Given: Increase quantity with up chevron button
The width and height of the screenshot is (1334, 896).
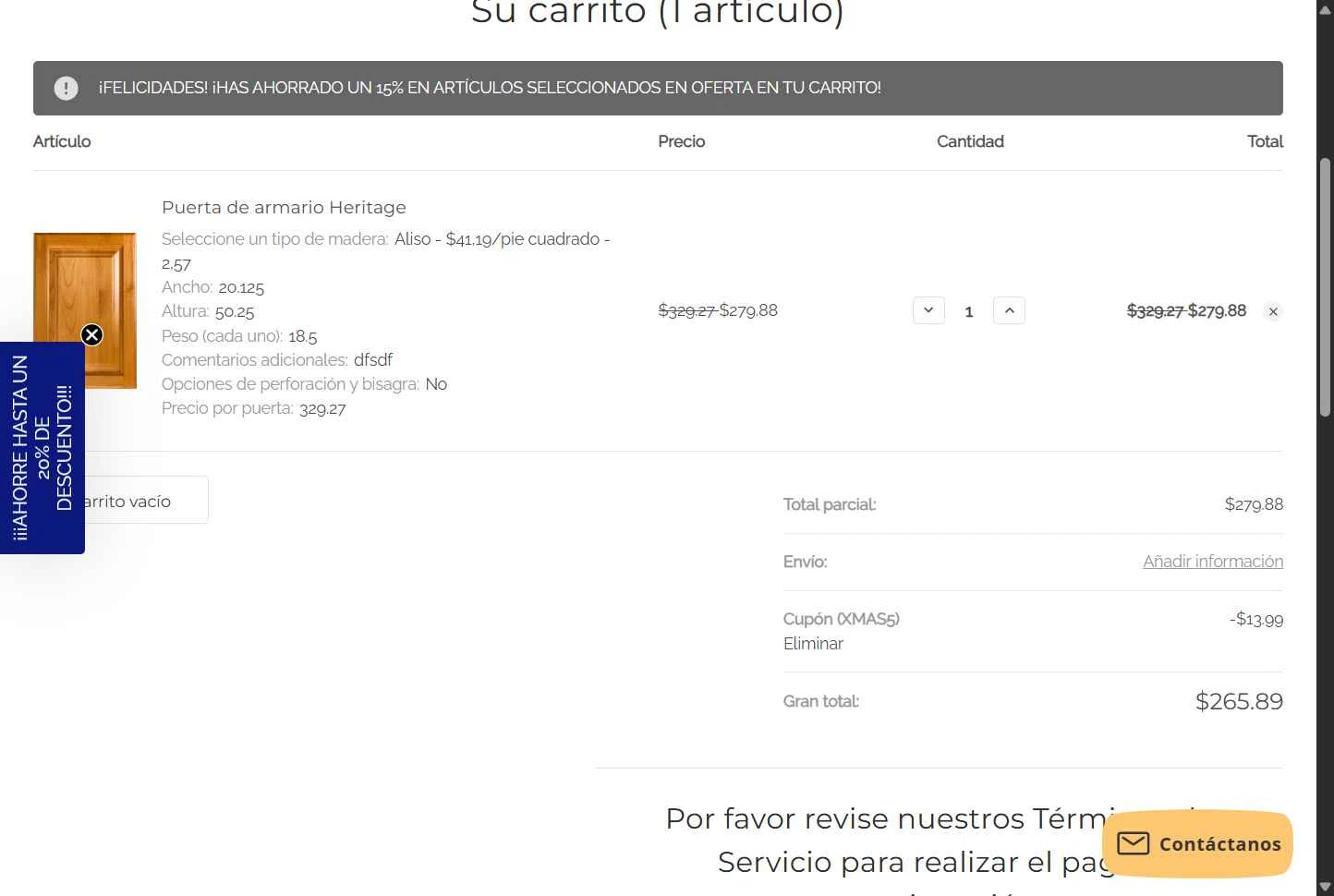Looking at the screenshot, I should (x=1009, y=310).
